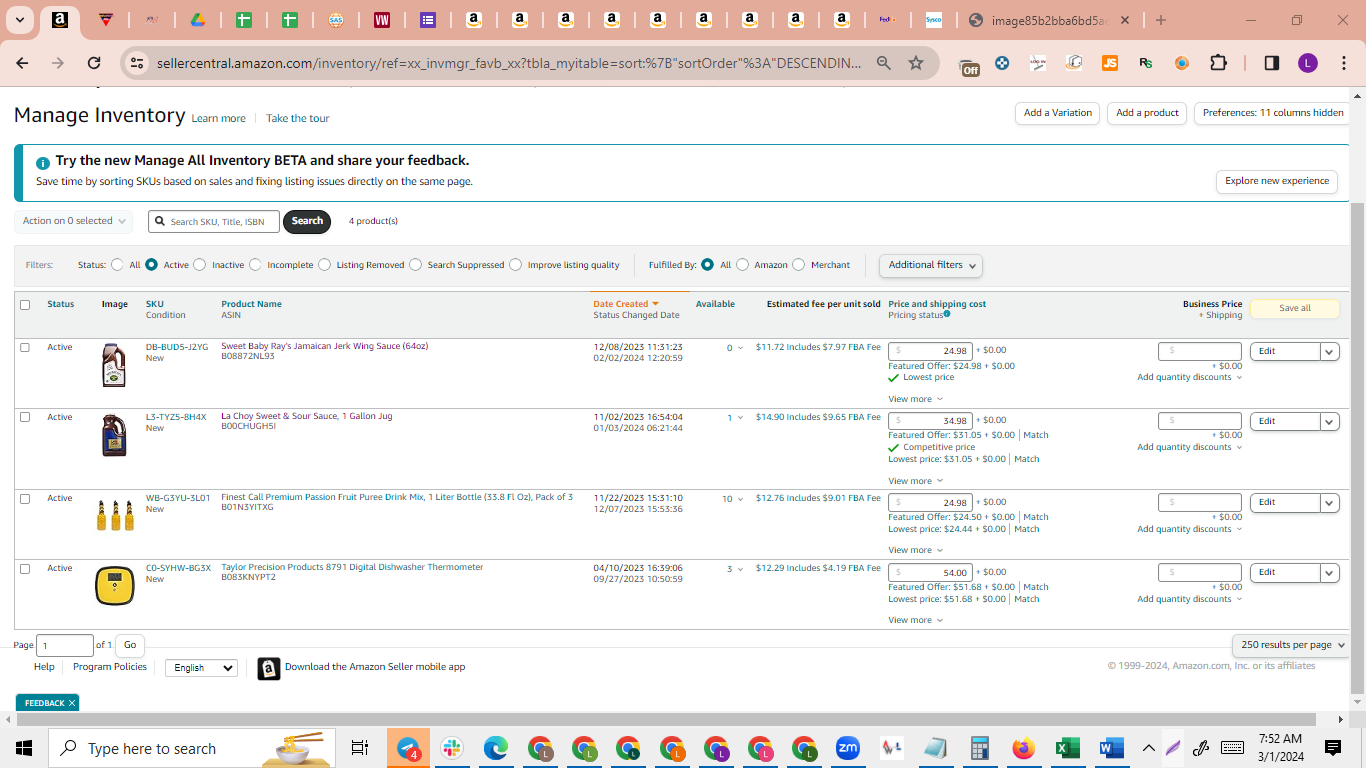Reload the Seller Central page
Image resolution: width=1366 pixels, height=768 pixels.
(x=94, y=63)
